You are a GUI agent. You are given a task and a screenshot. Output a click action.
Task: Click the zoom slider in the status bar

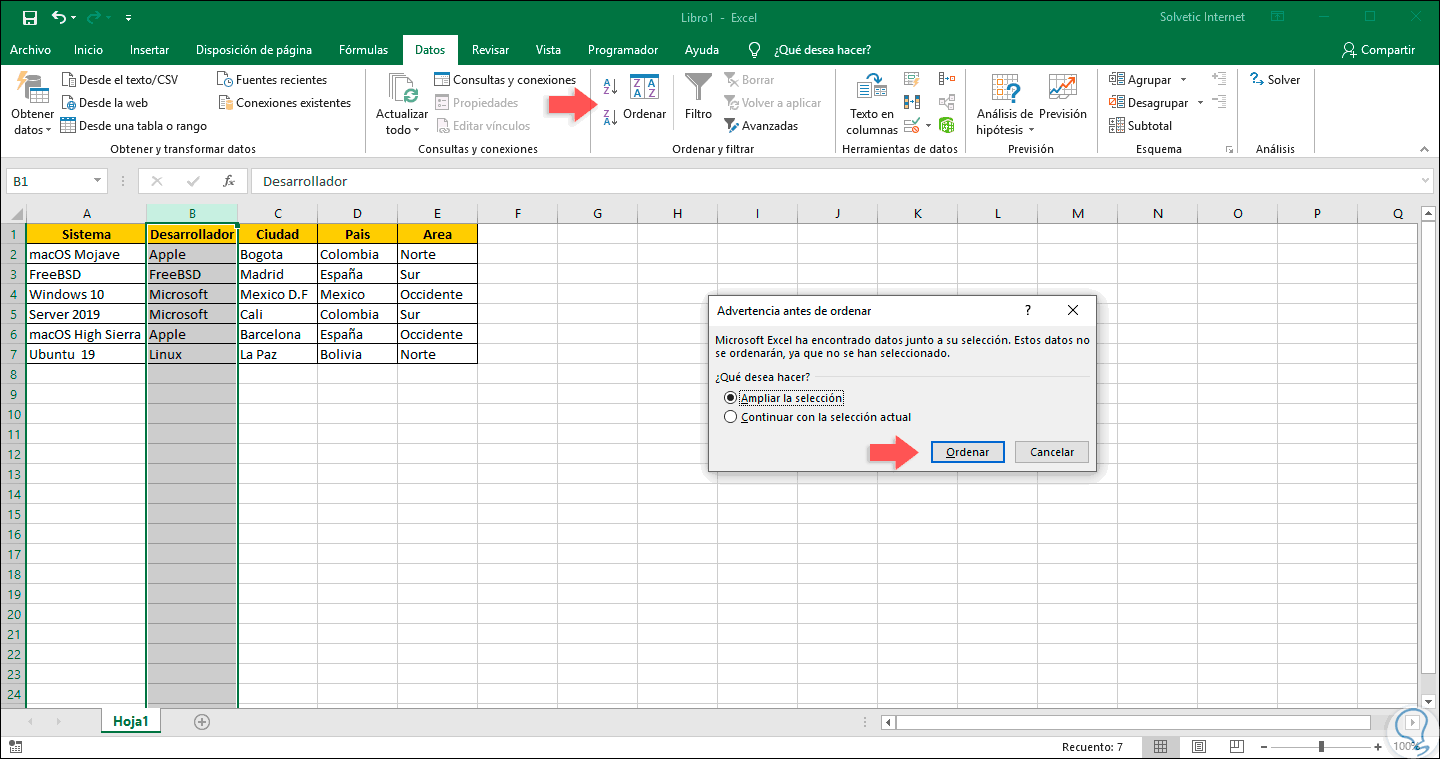(1321, 747)
